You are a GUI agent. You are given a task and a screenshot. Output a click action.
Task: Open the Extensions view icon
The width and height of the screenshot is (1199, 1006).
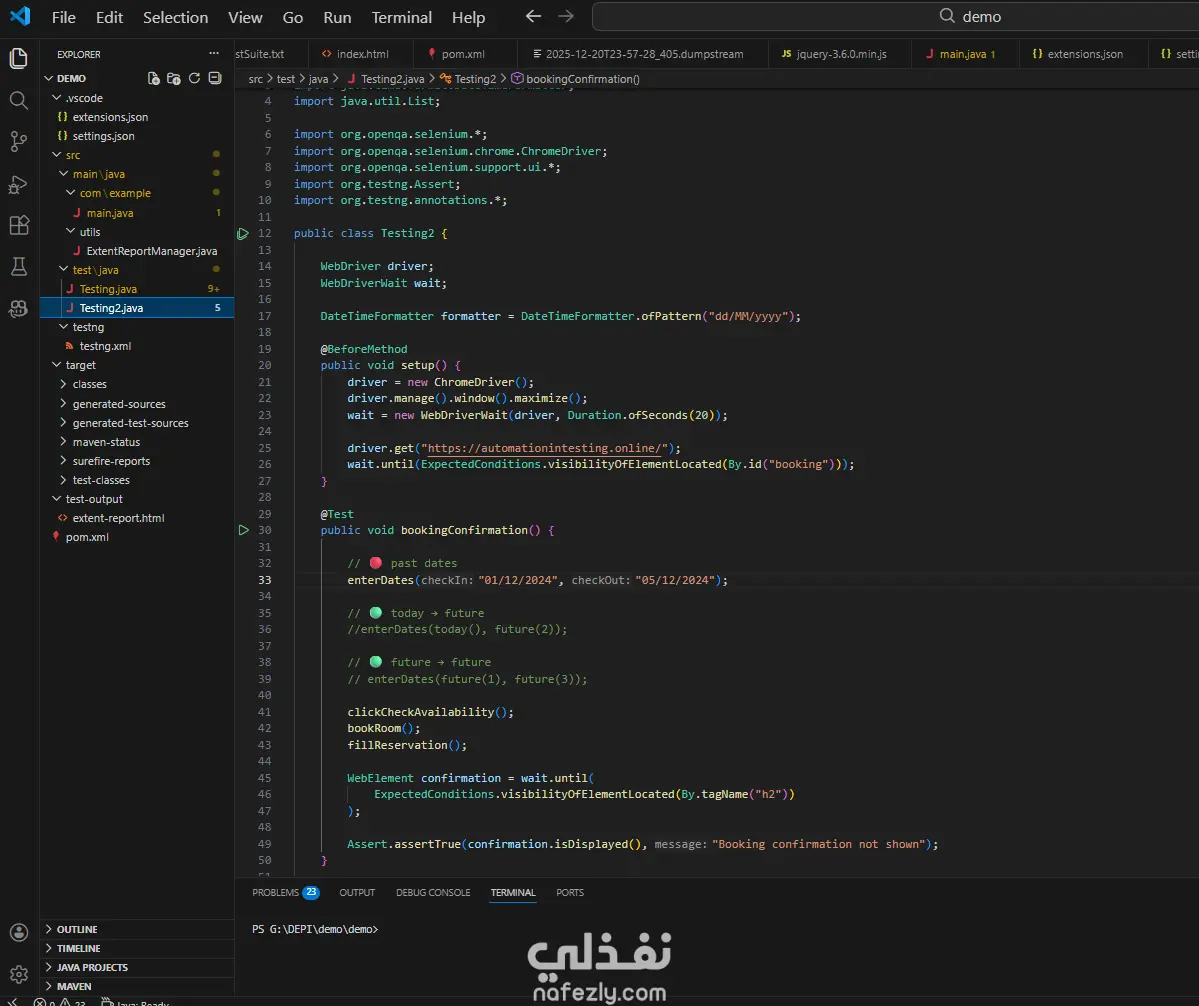pyautogui.click(x=18, y=225)
